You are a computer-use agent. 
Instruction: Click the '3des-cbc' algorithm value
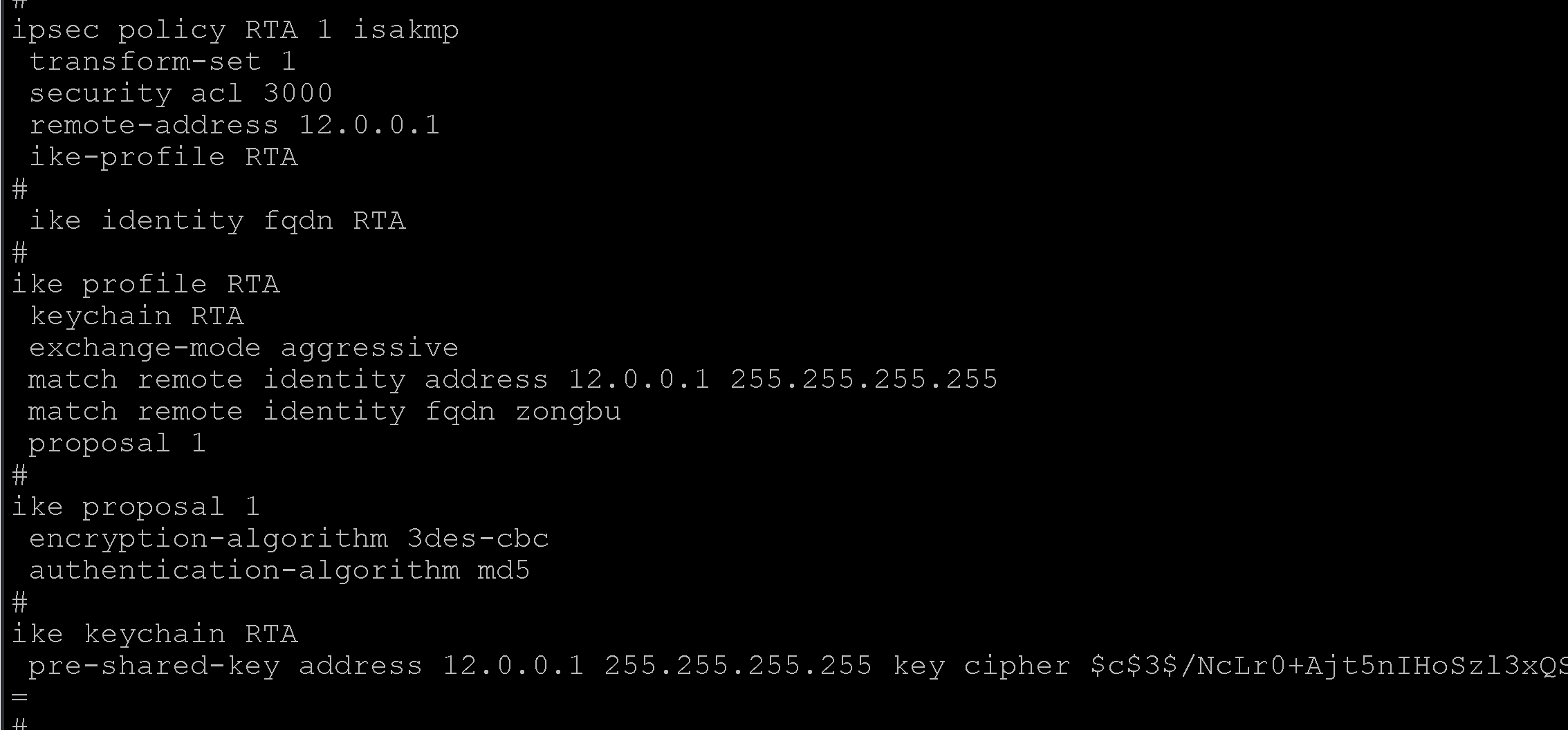(x=478, y=539)
